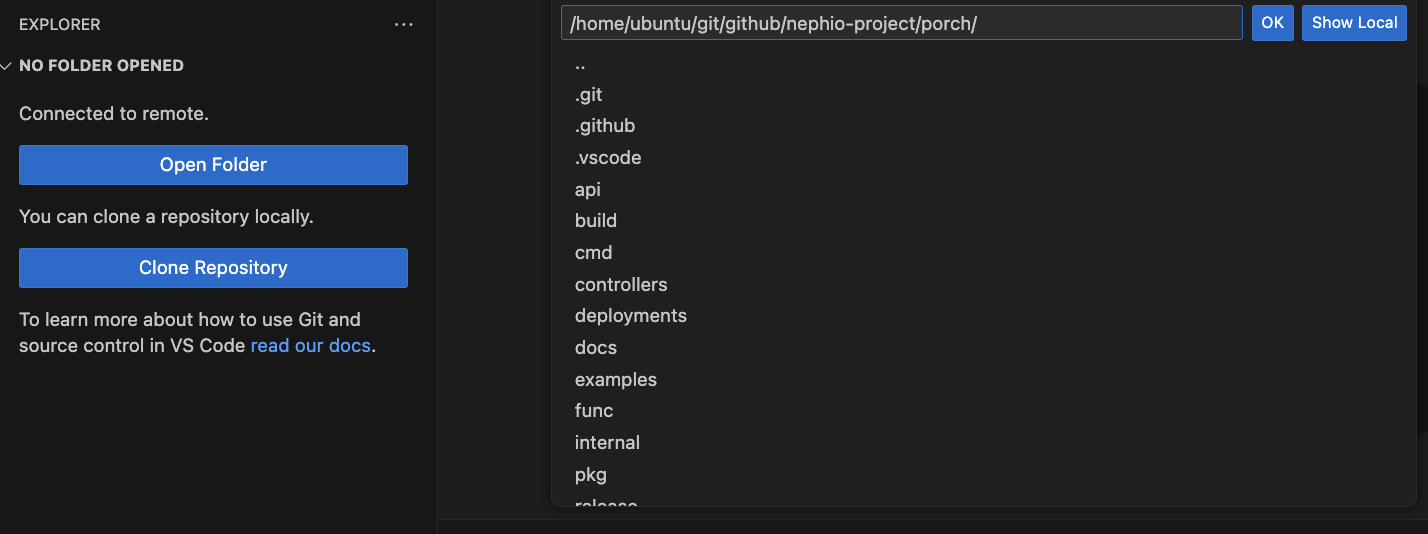Select the internal folder entry

[x=607, y=443]
